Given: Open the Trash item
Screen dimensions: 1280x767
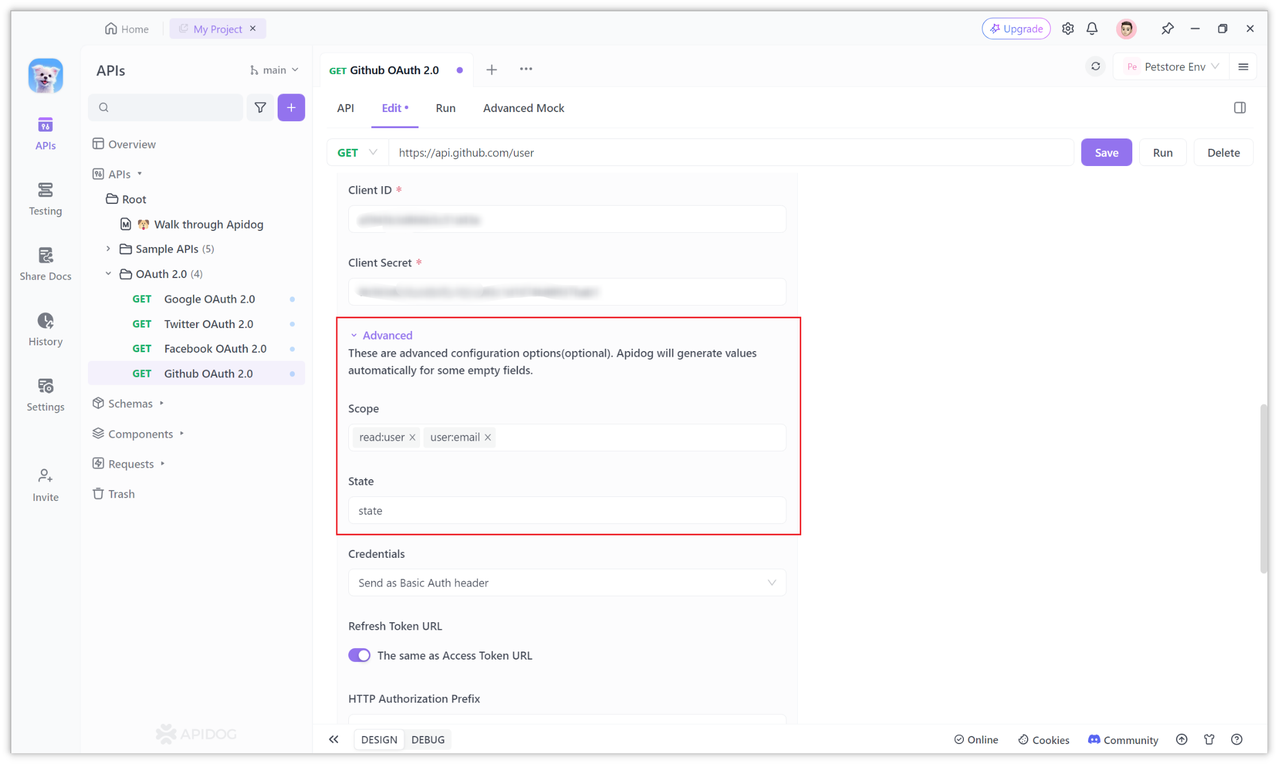Looking at the screenshot, I should (113, 494).
